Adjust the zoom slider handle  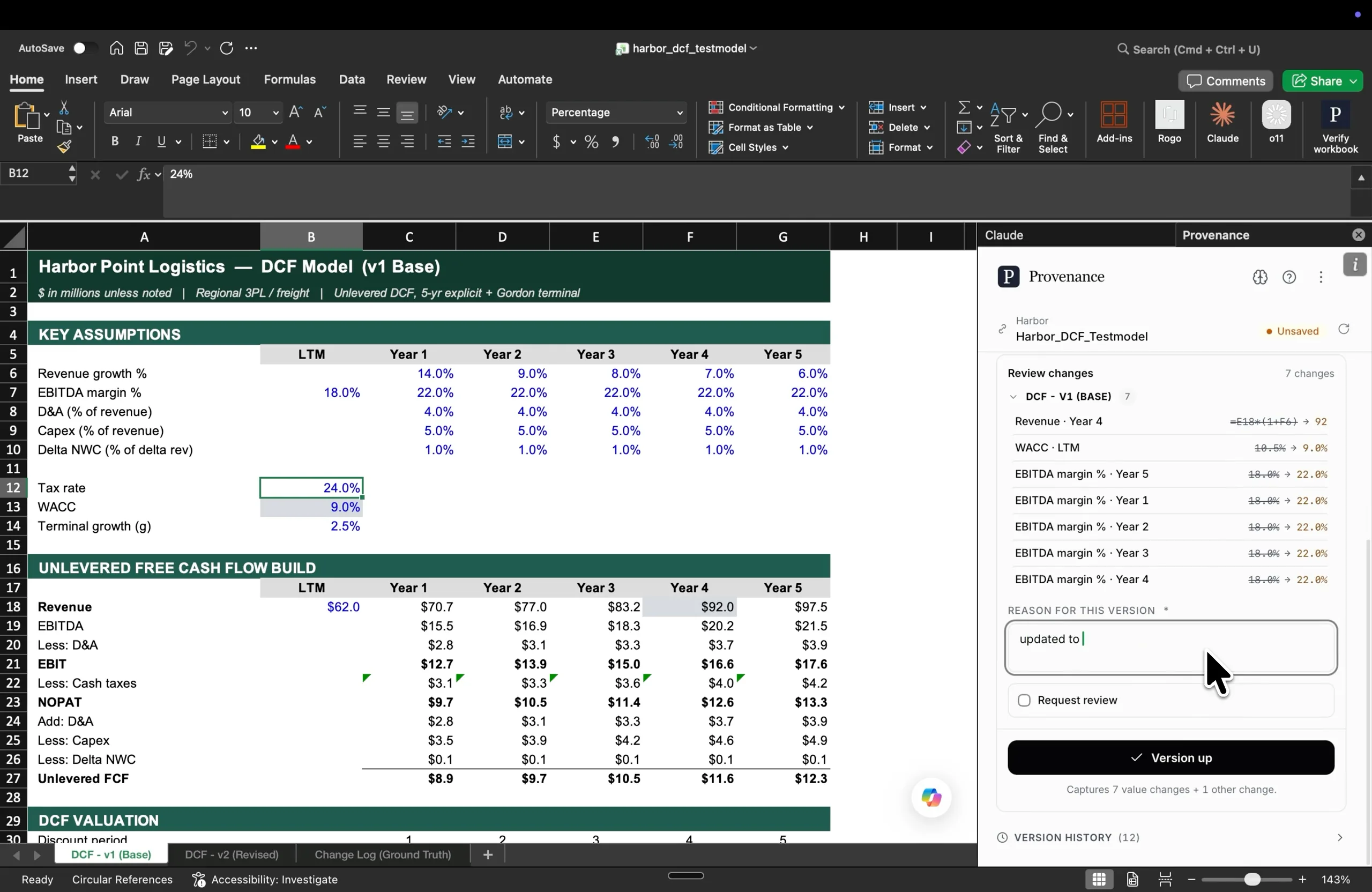click(x=1251, y=879)
